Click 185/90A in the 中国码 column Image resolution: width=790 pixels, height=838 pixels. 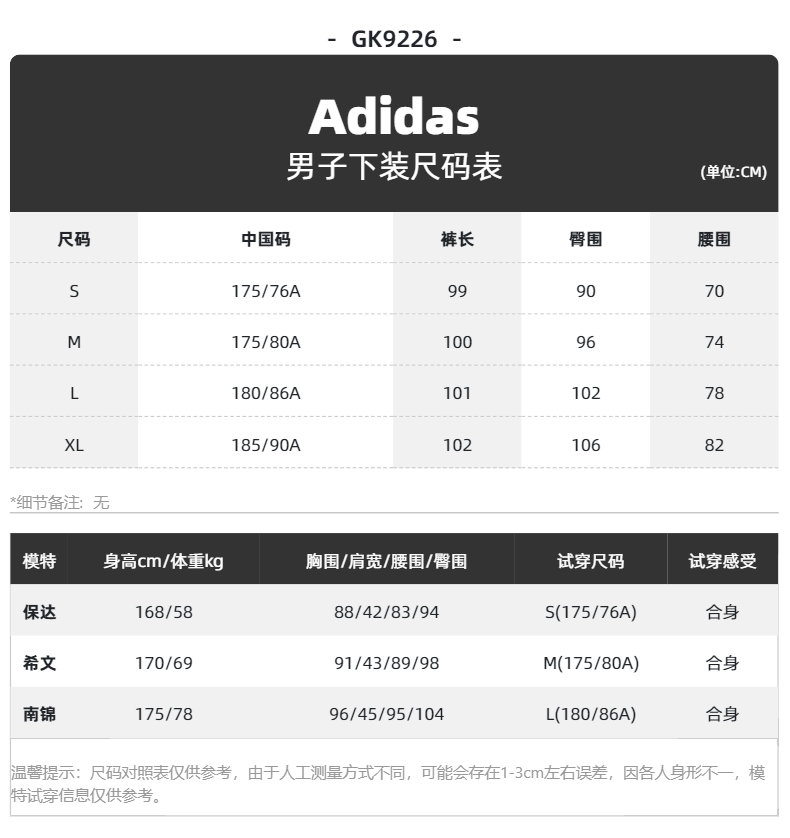pos(265,445)
